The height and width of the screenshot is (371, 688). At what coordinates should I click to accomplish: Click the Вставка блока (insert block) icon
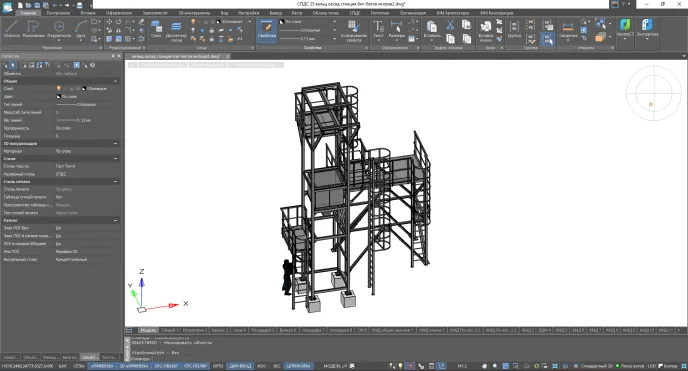[486, 31]
